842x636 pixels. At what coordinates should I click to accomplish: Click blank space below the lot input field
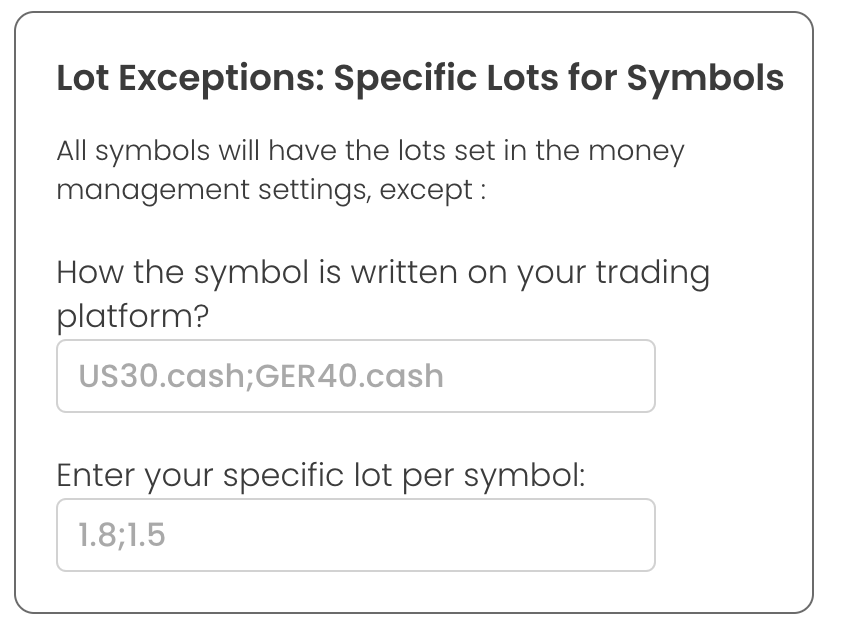(355, 592)
